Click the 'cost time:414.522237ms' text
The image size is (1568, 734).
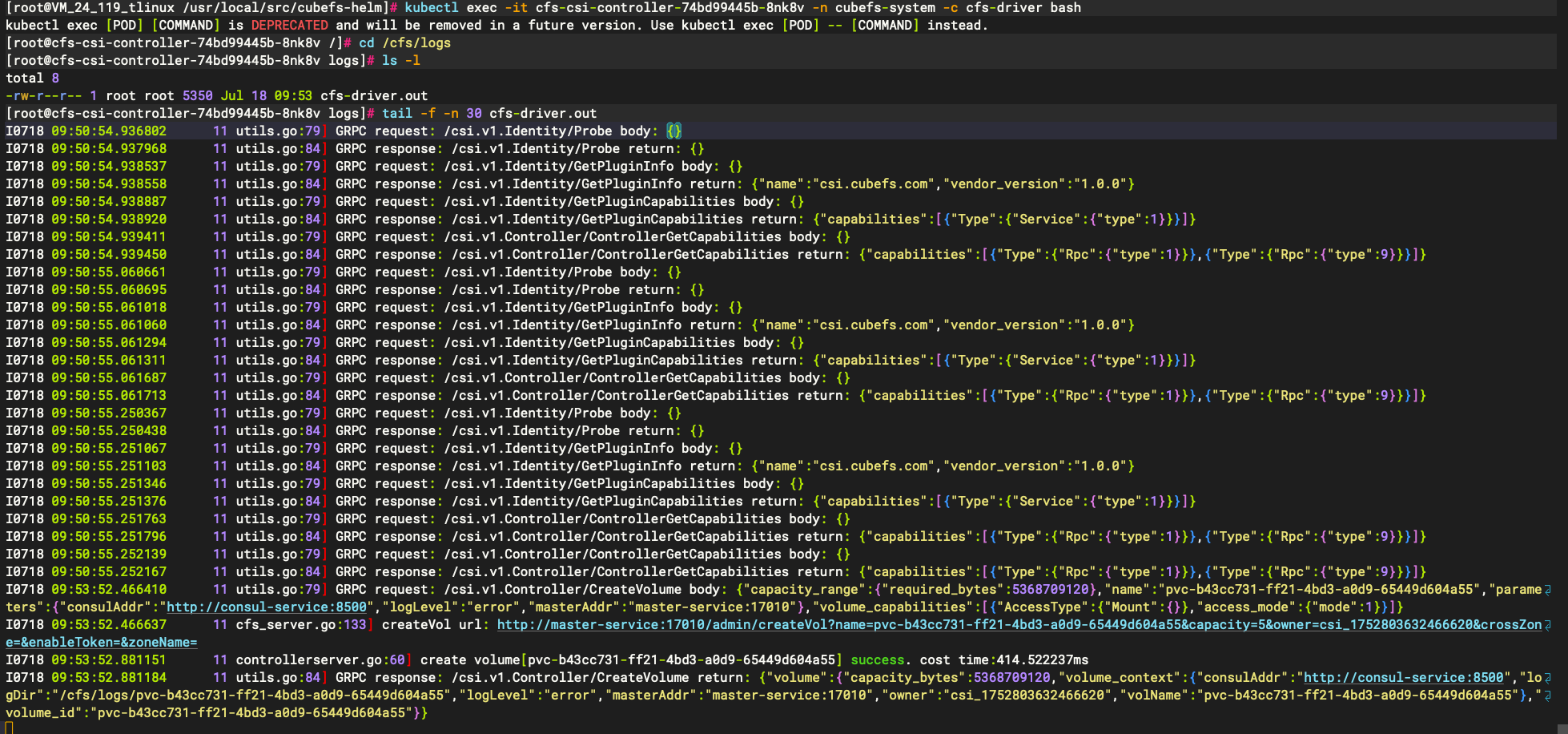click(x=1004, y=659)
